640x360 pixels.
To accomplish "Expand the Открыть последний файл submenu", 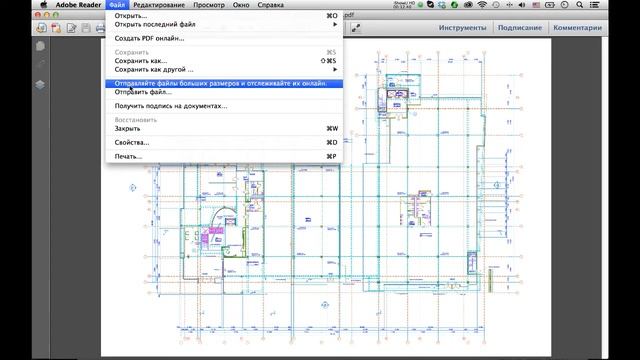I will coord(224,24).
